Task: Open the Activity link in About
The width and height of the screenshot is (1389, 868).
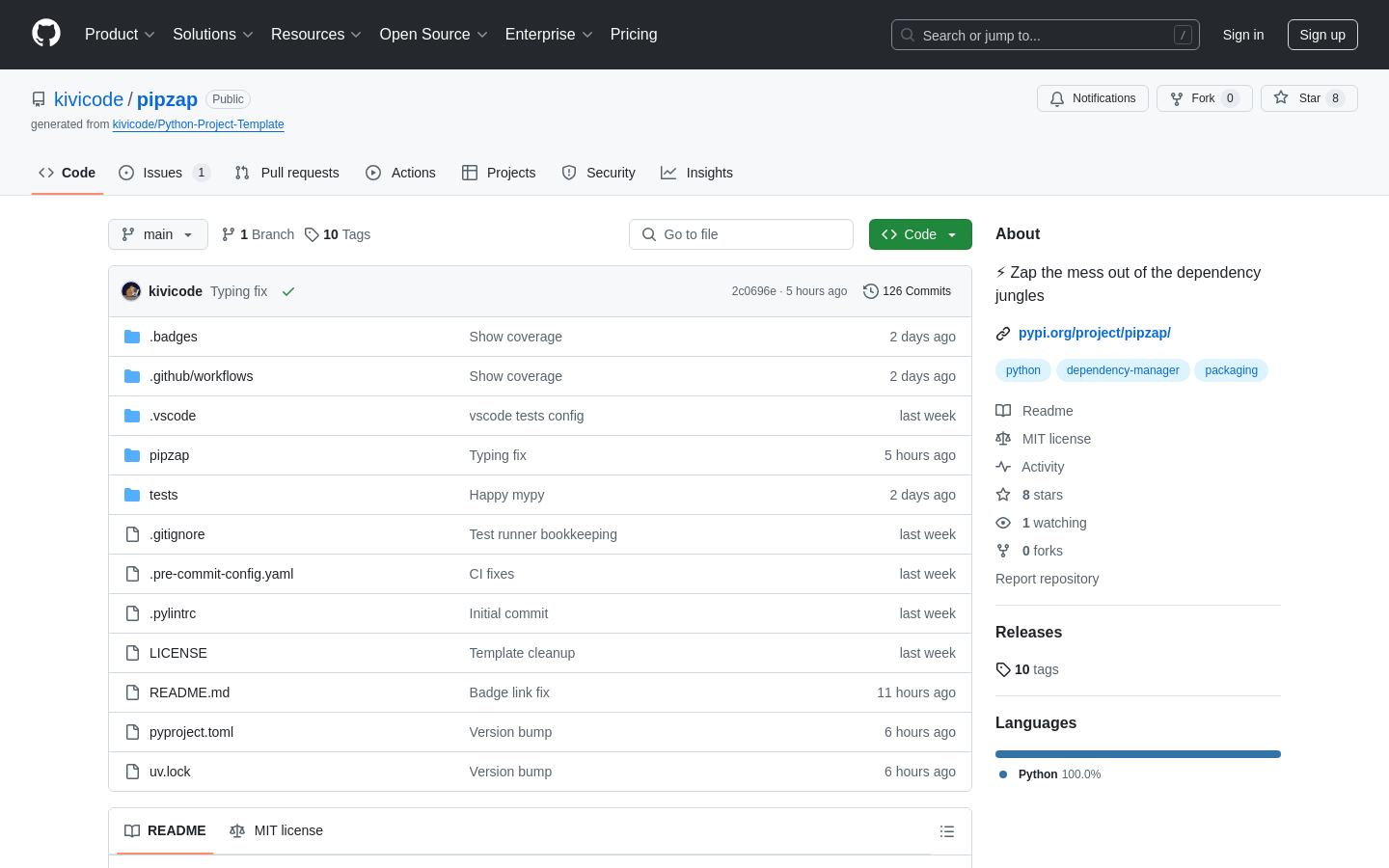Action: 1030,467
